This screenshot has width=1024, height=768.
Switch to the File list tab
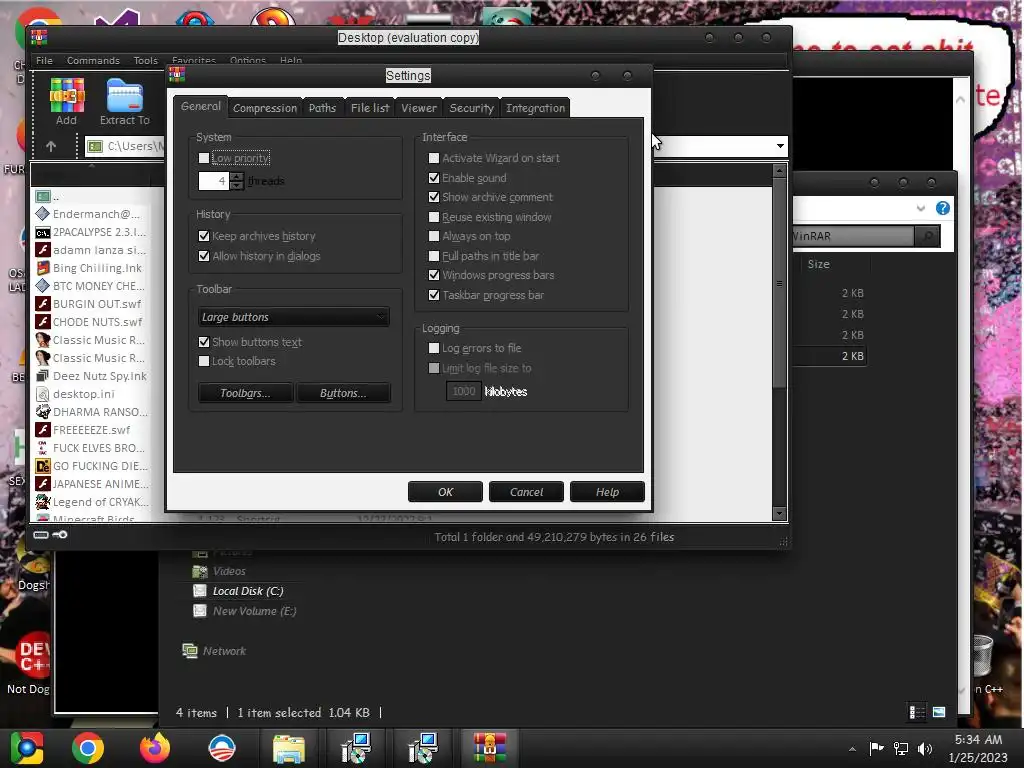(370, 108)
